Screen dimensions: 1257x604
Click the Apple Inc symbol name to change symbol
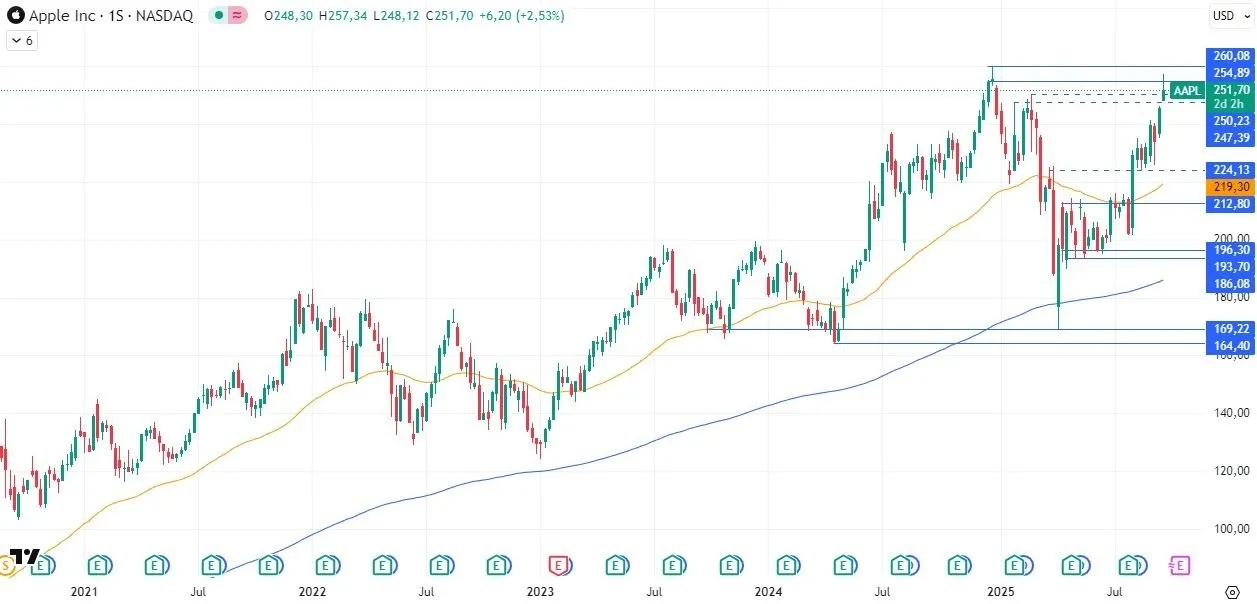[x=60, y=16]
